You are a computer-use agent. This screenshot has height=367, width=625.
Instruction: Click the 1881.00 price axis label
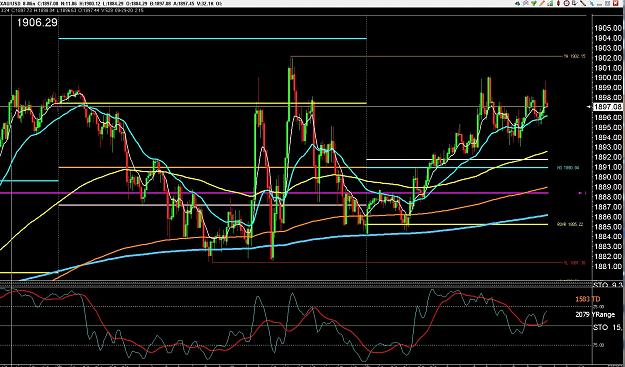tap(608, 266)
